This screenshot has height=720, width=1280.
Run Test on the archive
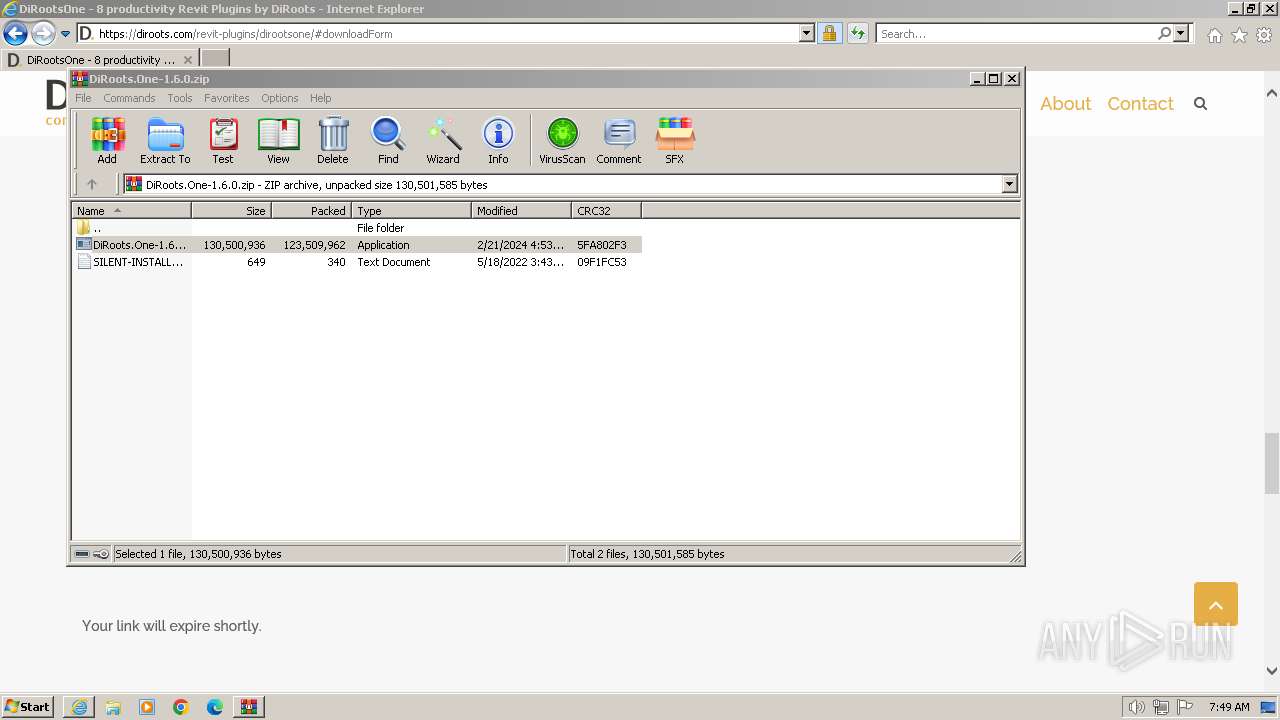[223, 140]
